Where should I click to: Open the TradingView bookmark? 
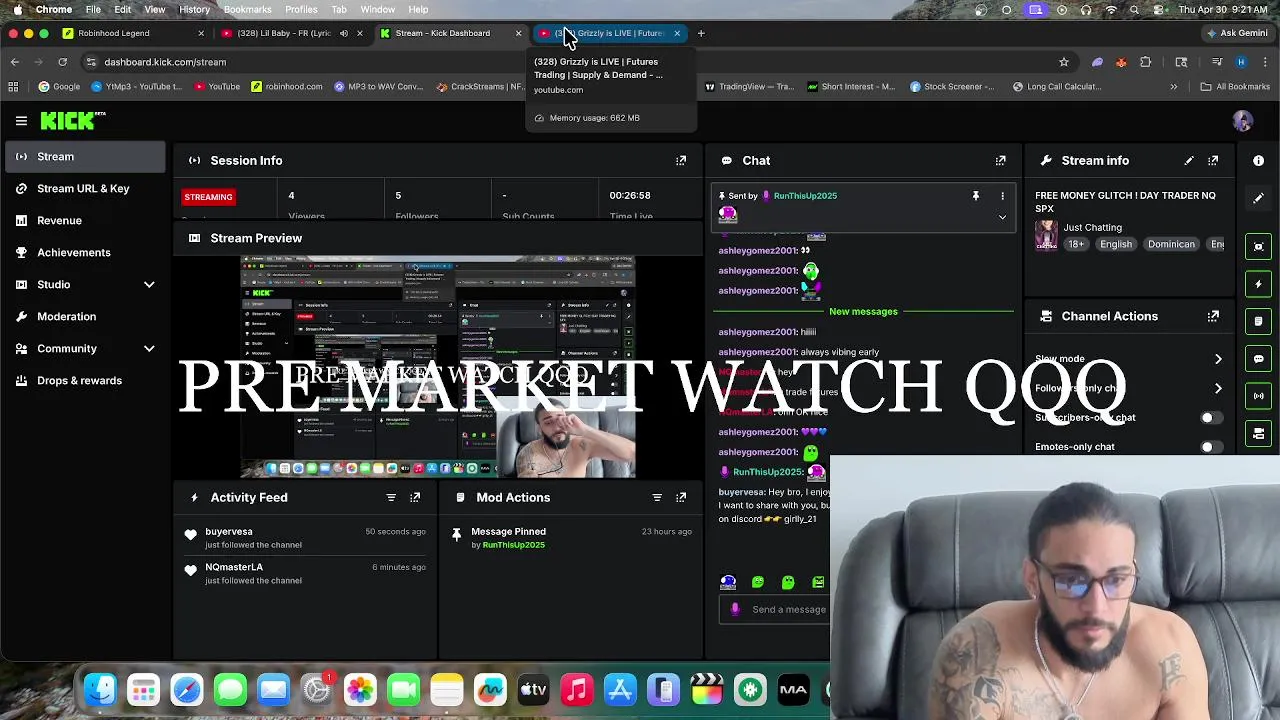[749, 87]
